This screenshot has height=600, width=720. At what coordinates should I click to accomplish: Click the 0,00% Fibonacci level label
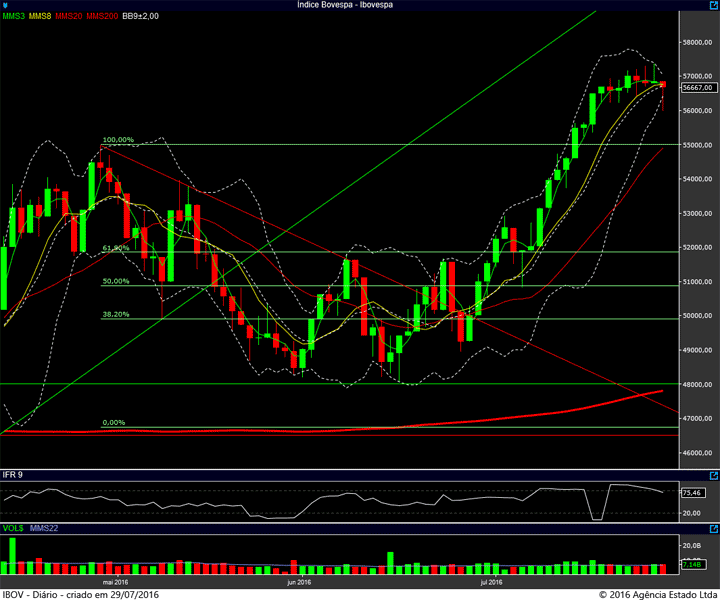[113, 422]
